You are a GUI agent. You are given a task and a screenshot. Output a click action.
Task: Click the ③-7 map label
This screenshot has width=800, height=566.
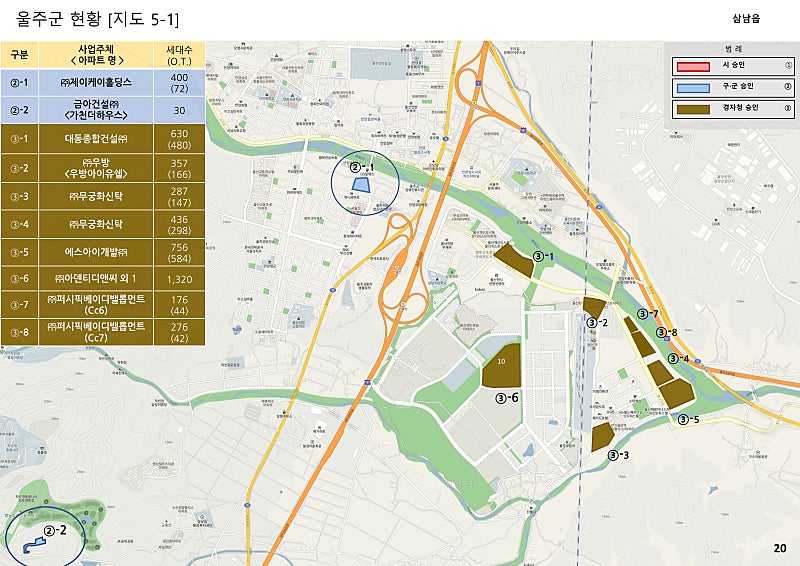pos(648,314)
